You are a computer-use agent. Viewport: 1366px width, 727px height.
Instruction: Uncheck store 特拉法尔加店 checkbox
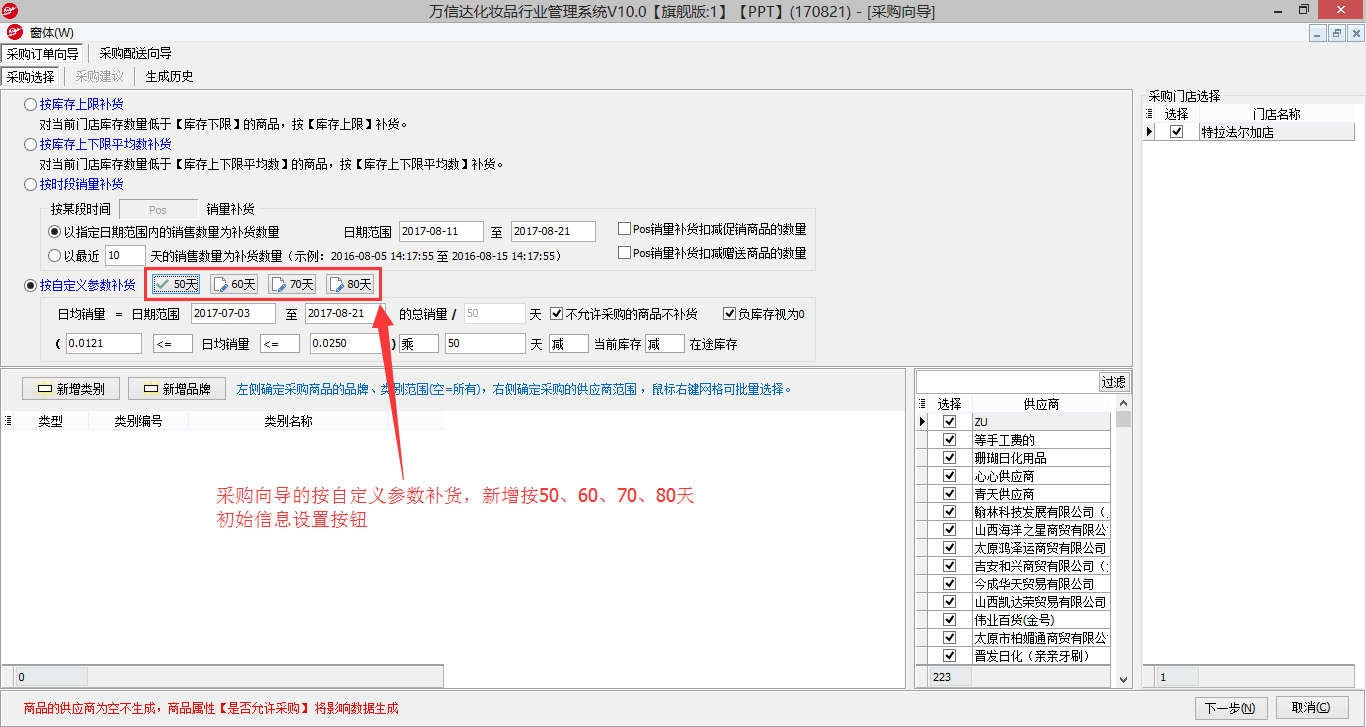point(1177,132)
